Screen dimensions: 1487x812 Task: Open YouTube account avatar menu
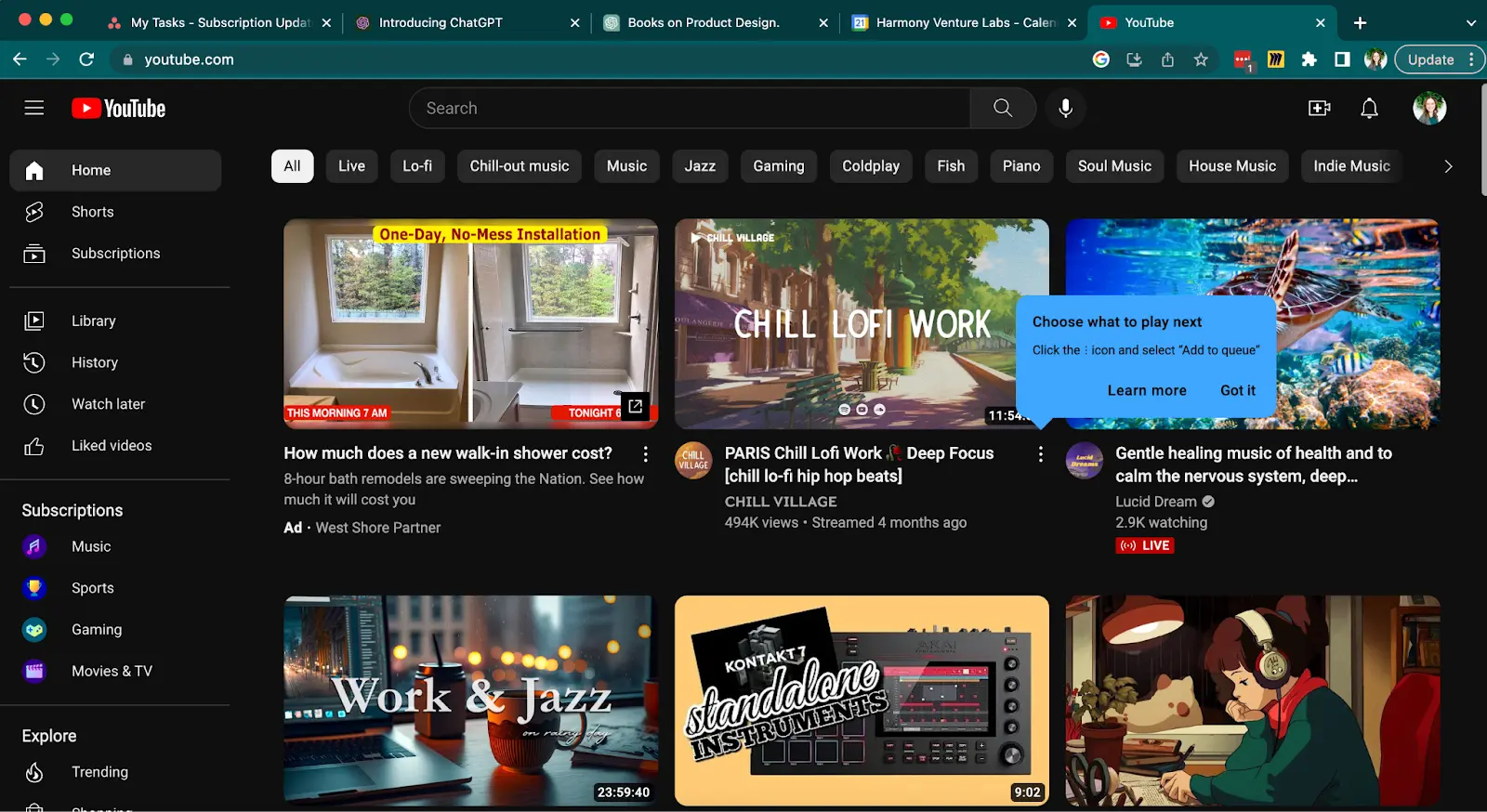(x=1429, y=108)
